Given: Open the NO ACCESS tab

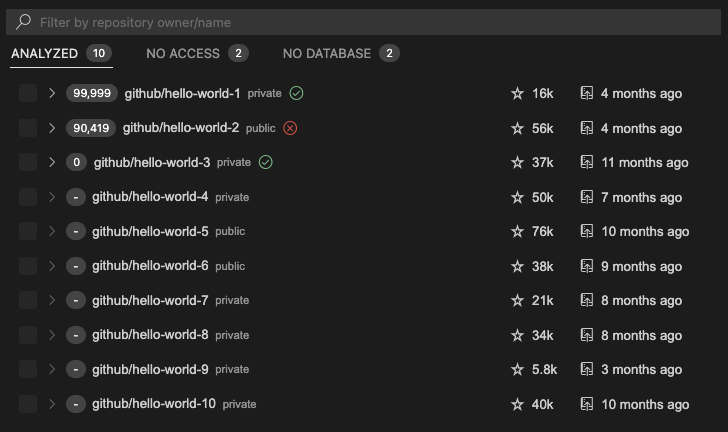Looking at the screenshot, I should pyautogui.click(x=197, y=53).
